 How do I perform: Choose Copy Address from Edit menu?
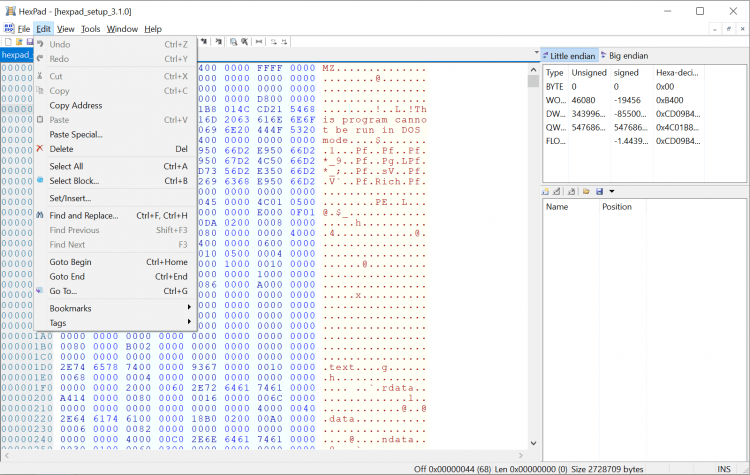76,105
